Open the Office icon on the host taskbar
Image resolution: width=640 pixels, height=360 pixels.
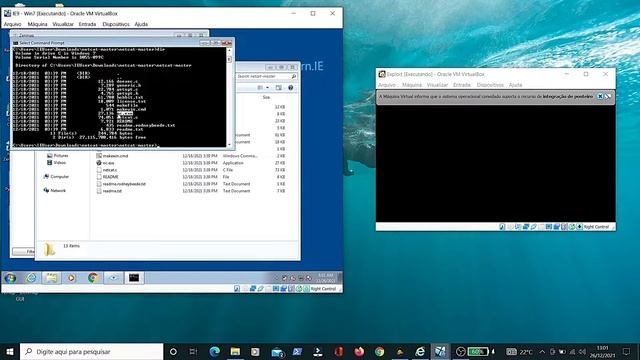(338, 351)
